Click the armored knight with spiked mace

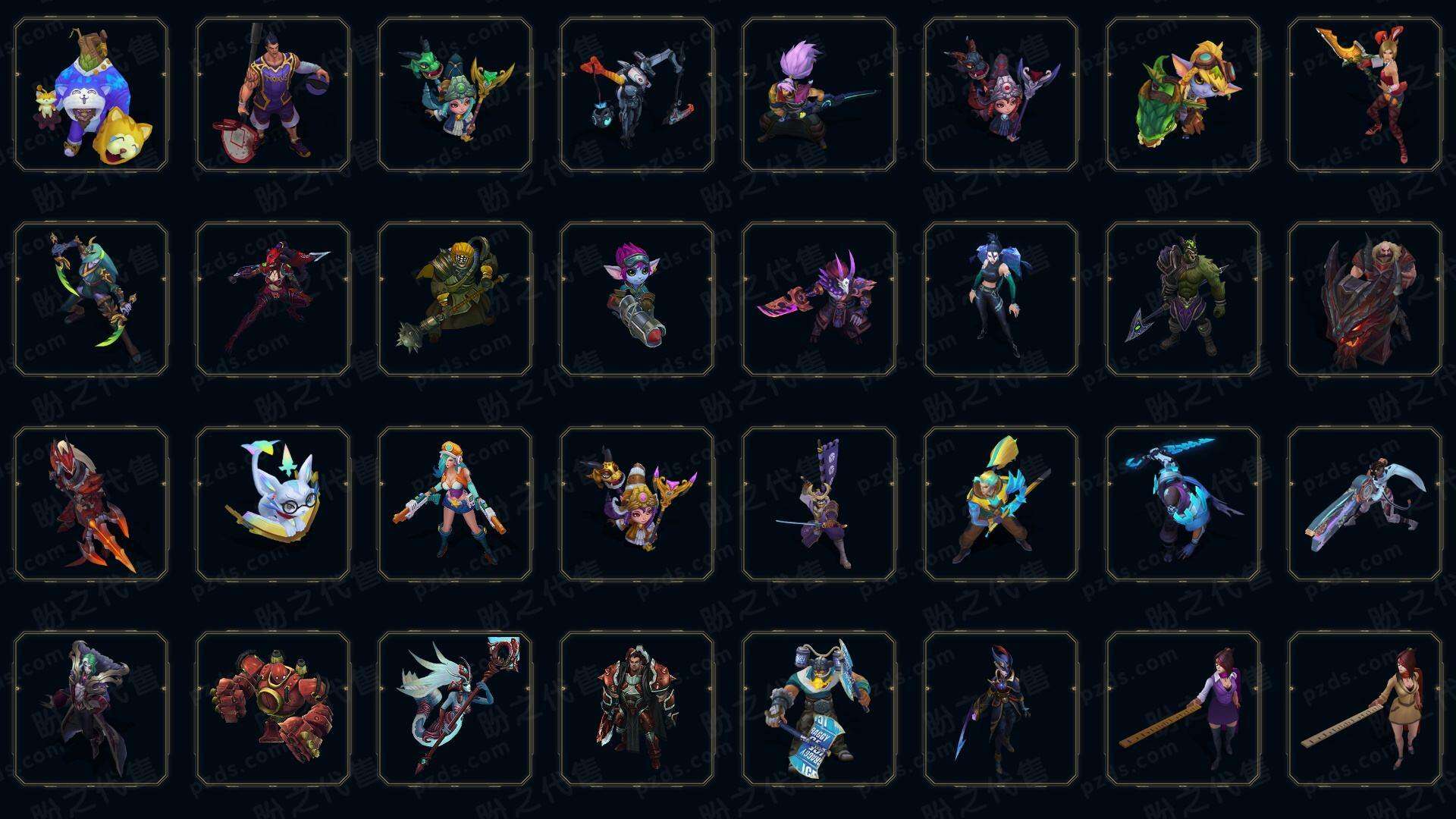(455, 299)
